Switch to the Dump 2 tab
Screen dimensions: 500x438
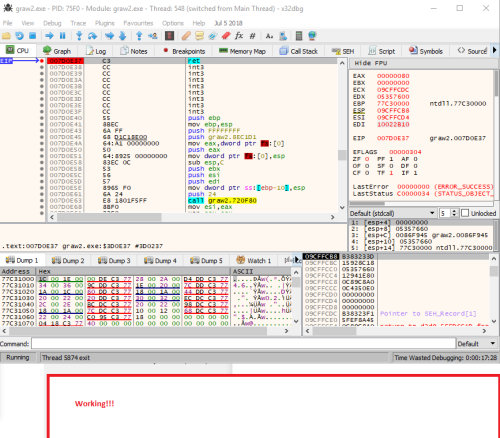tap(68, 260)
